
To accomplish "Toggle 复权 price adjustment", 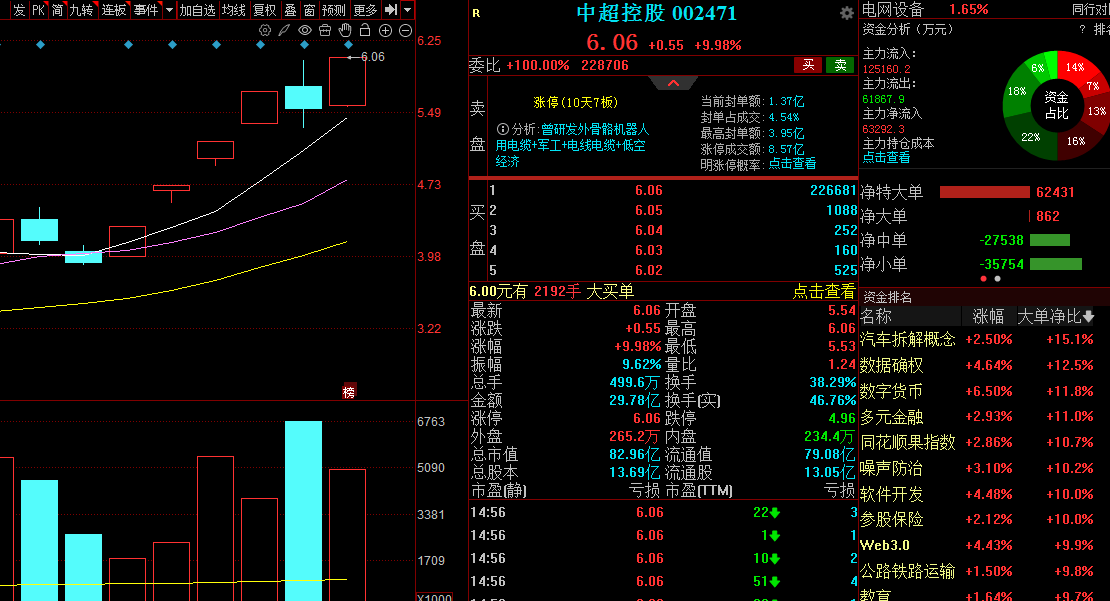I will coord(265,10).
